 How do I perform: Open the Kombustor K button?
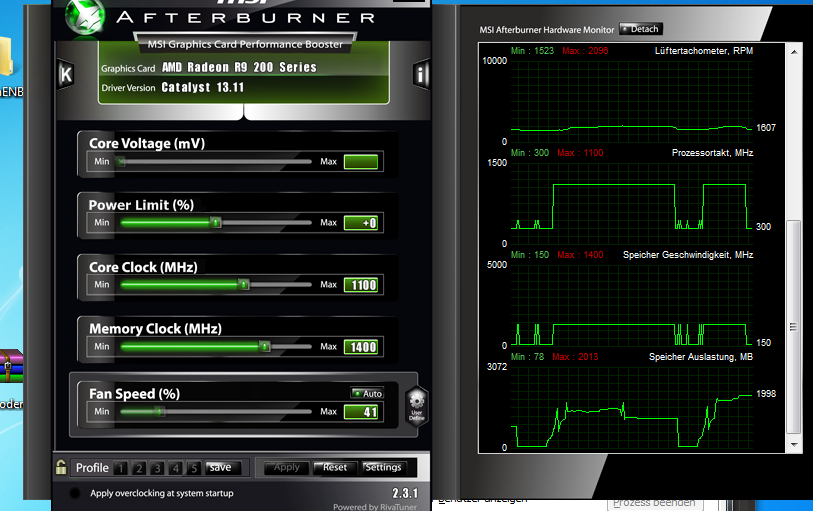tap(65, 75)
